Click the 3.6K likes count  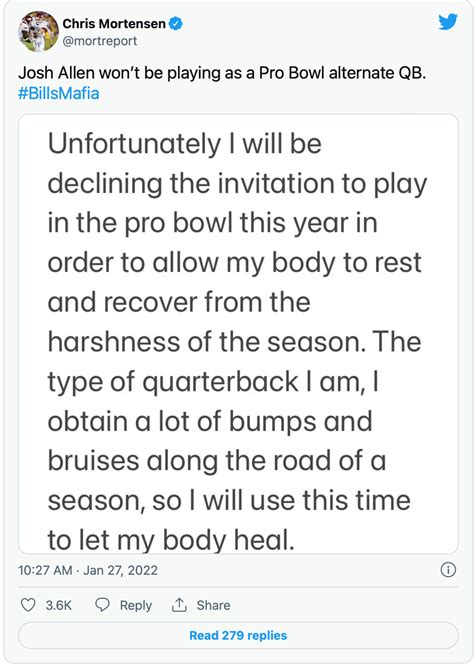coord(59,605)
